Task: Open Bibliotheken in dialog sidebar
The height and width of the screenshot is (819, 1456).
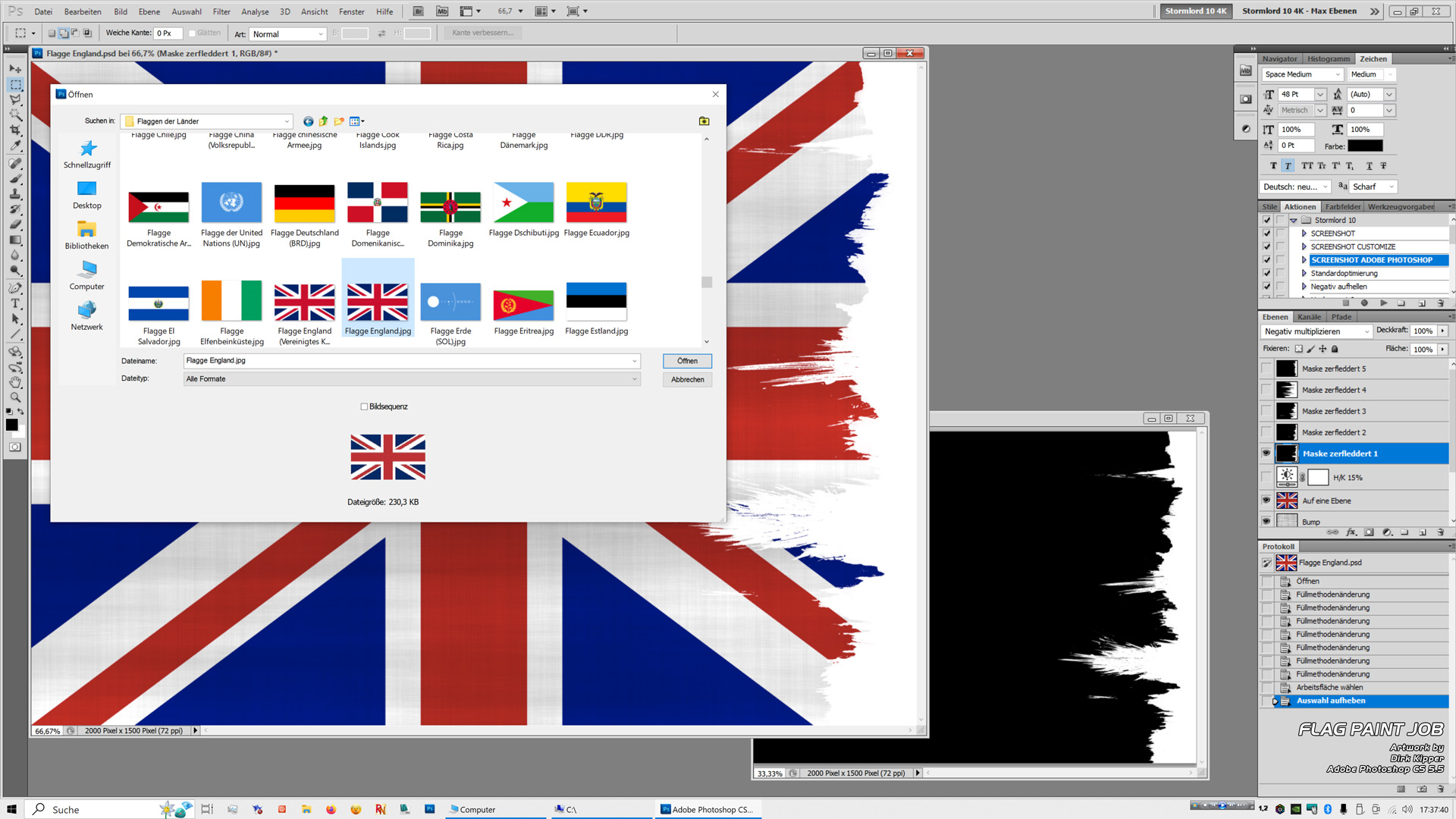Action: point(87,235)
